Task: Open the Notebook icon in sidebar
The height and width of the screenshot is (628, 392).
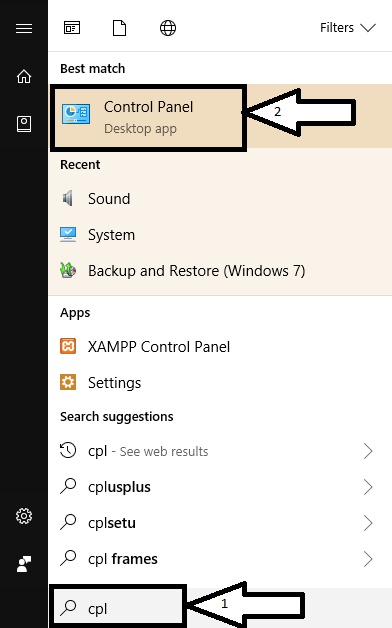Action: [24, 124]
